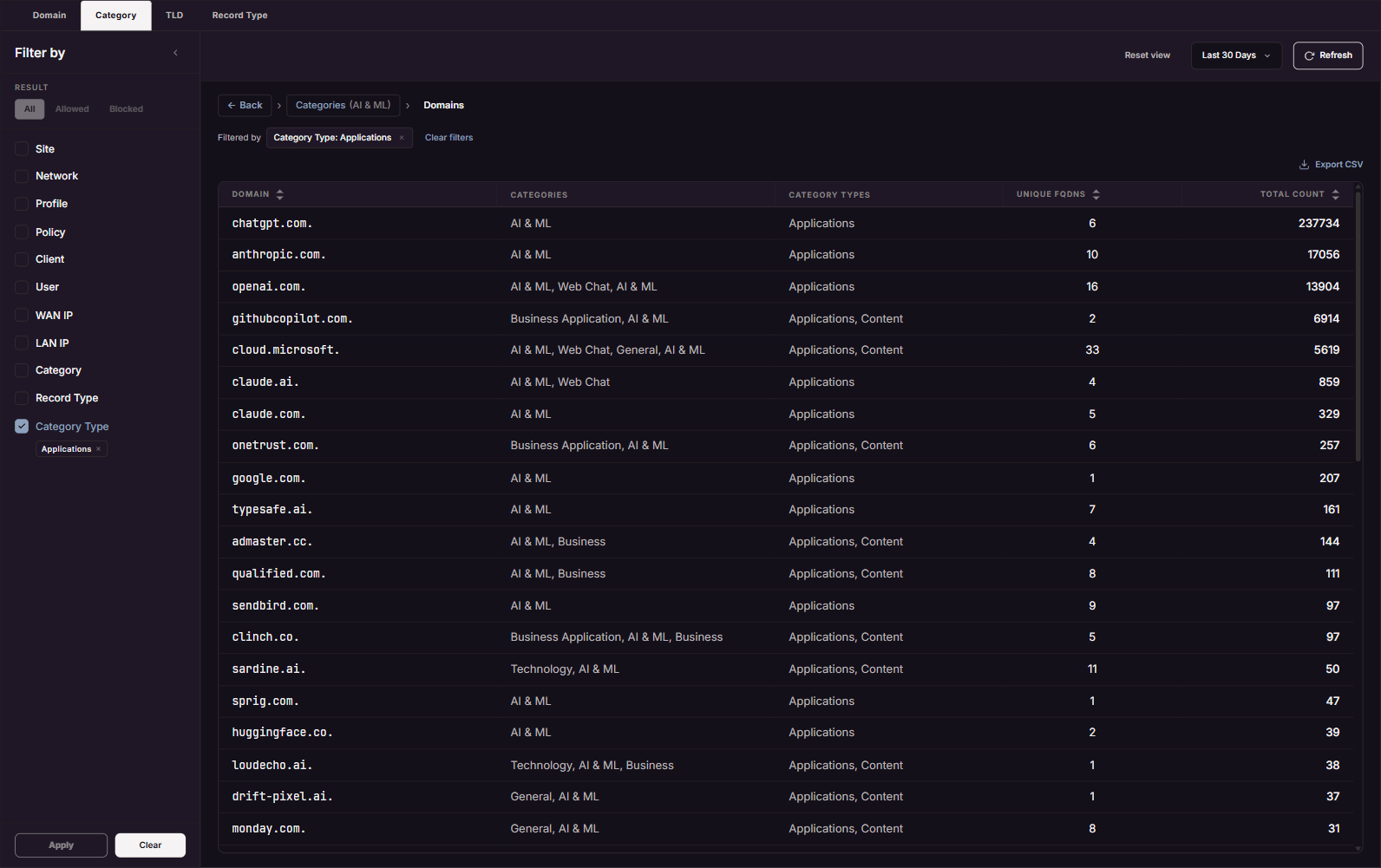Enable the Profile filter checkbox
The image size is (1381, 868).
(x=22, y=204)
